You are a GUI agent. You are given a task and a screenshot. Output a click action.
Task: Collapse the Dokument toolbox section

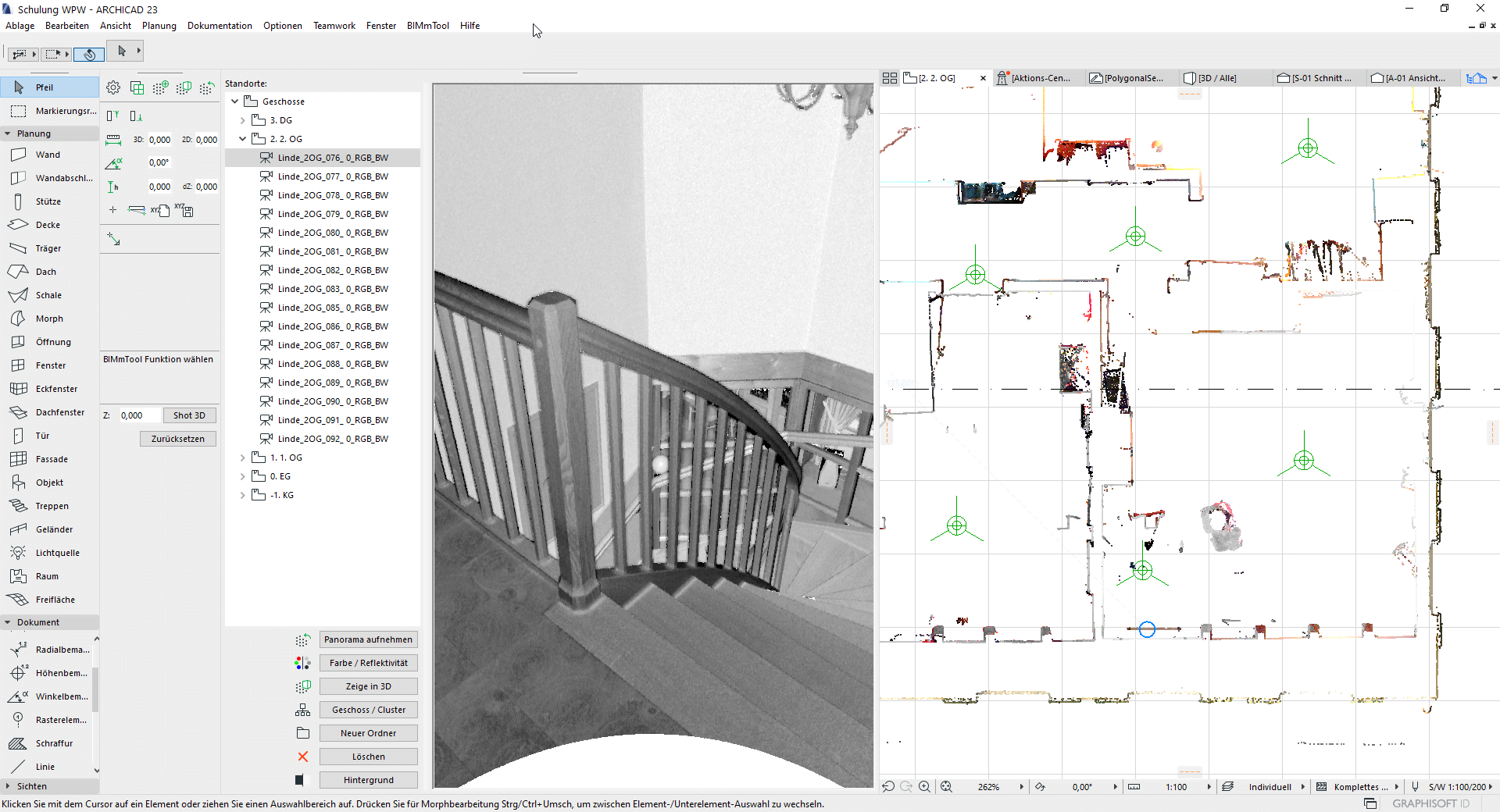(8, 622)
